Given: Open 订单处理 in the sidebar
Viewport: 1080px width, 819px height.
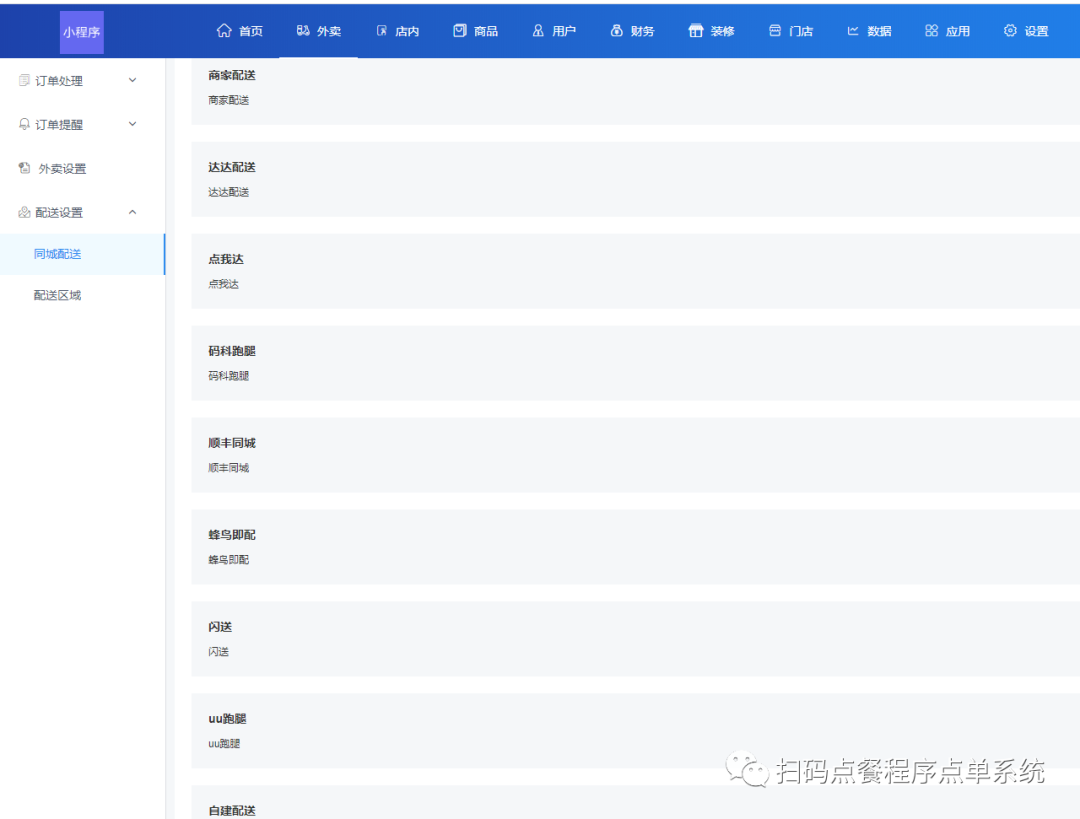Looking at the screenshot, I should click(x=83, y=81).
